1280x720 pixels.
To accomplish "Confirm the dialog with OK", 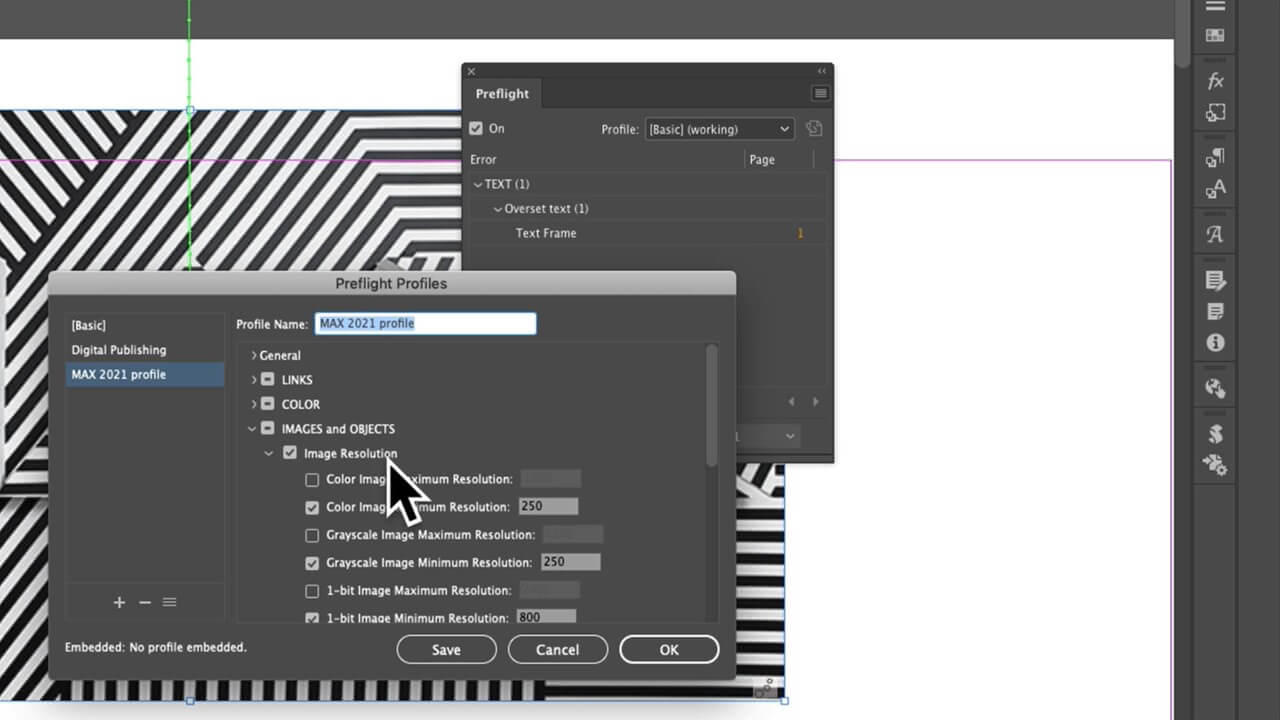I will pyautogui.click(x=669, y=649).
